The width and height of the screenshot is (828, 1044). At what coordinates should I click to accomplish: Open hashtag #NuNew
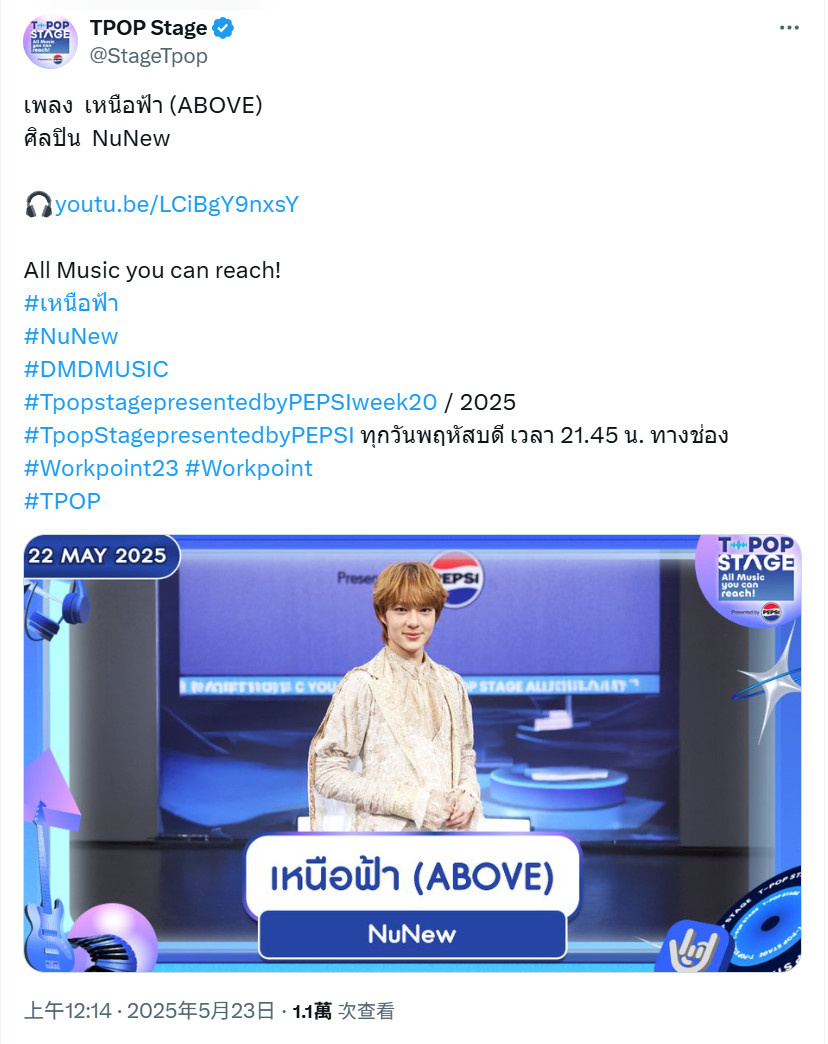71,336
